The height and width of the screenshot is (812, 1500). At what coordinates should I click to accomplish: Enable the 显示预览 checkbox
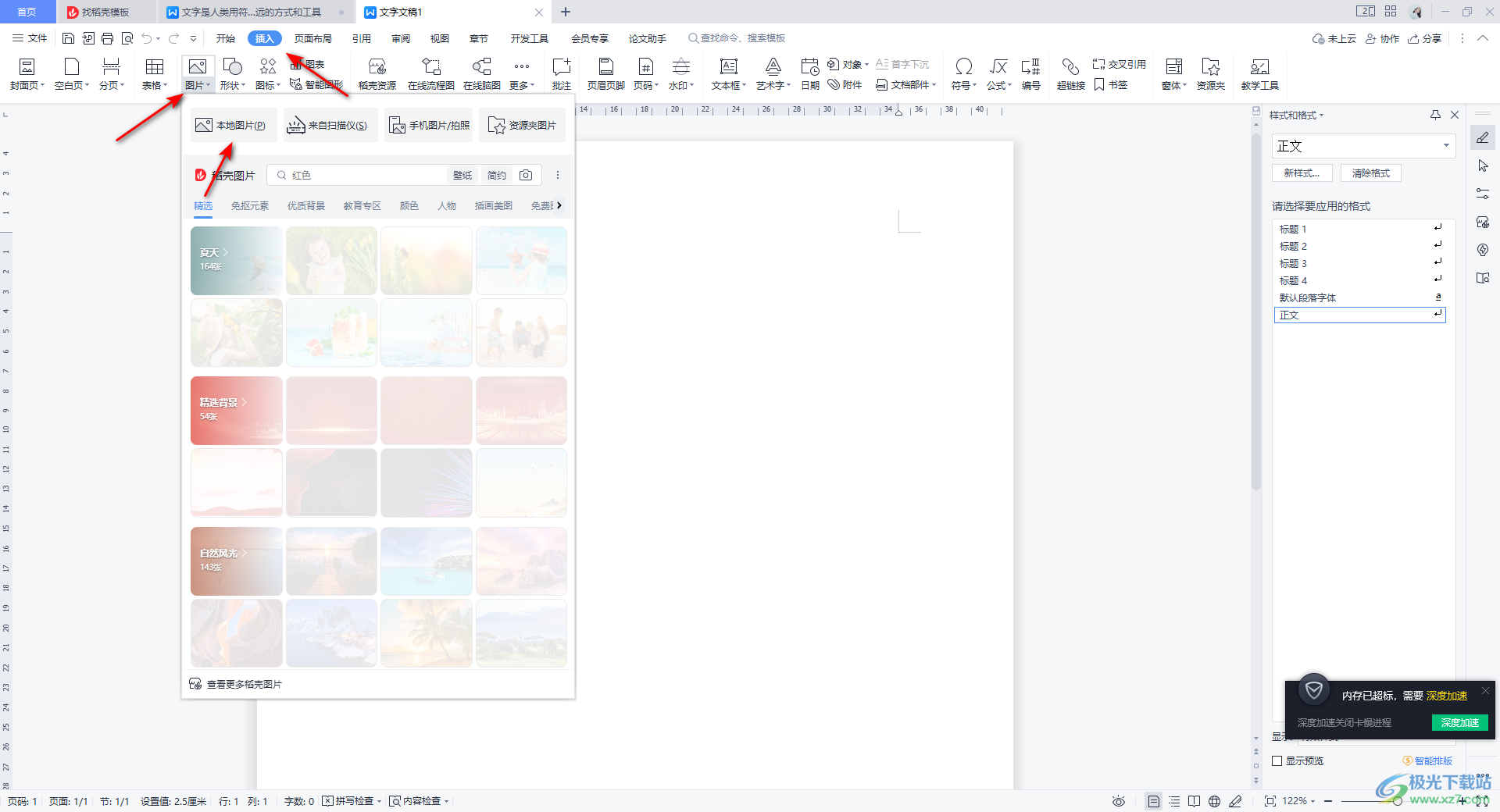[1277, 760]
